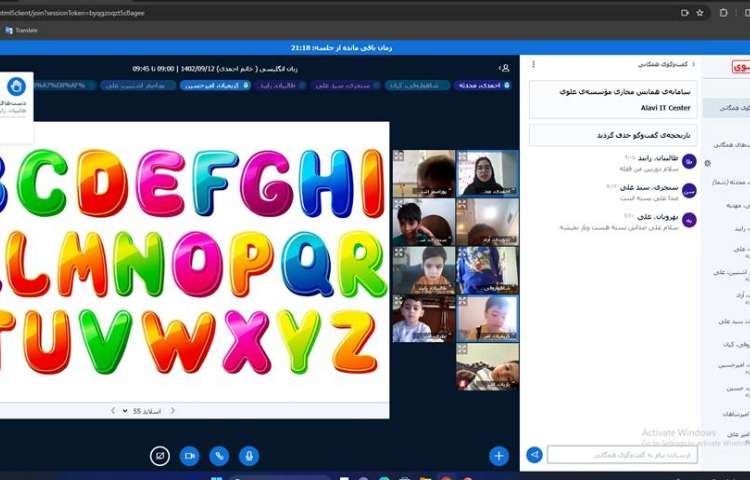
Task: Open the three-dot chat options menu
Action: click(x=533, y=64)
